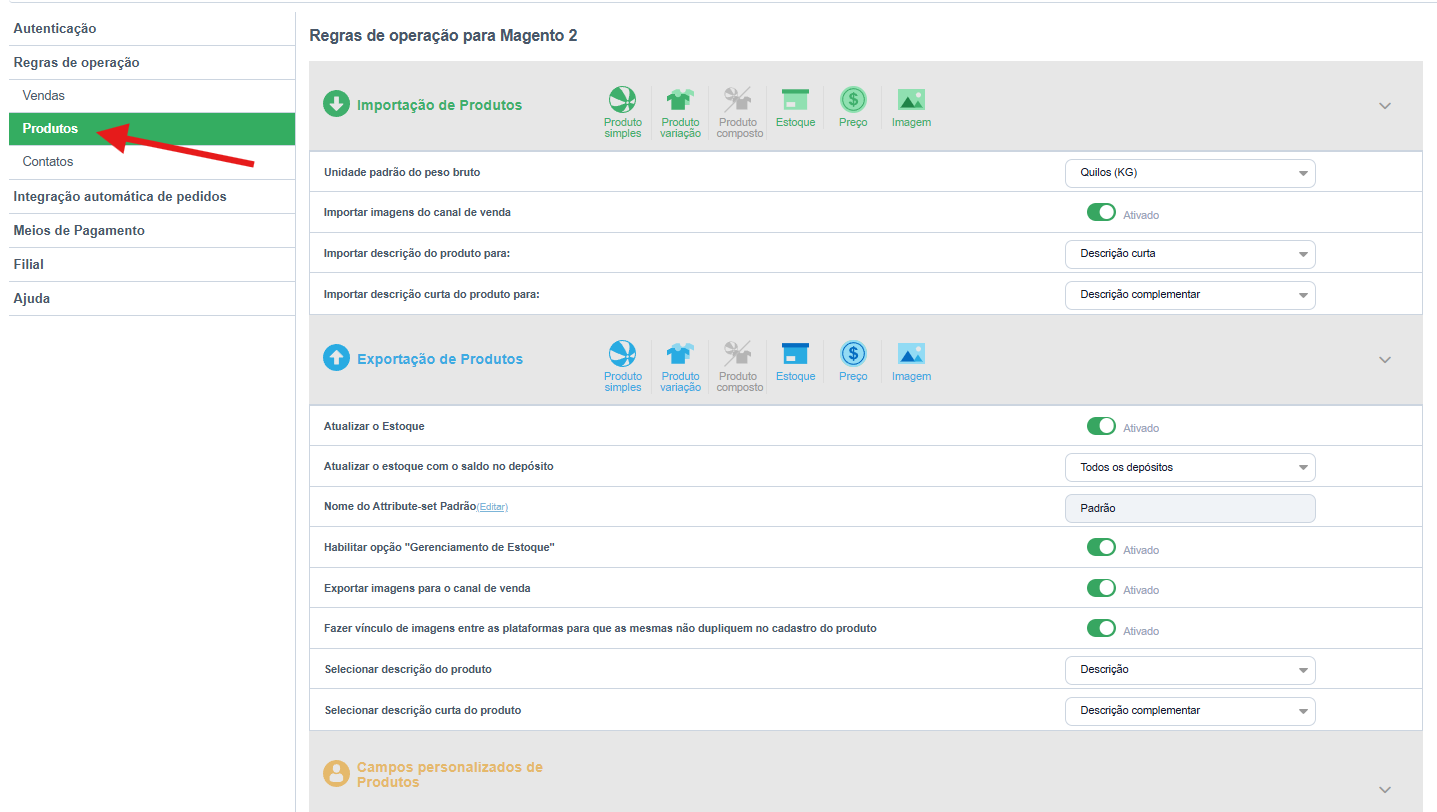Select the Estoque icon in Exportação de Produtos
This screenshot has width=1437, height=812.
pos(795,354)
